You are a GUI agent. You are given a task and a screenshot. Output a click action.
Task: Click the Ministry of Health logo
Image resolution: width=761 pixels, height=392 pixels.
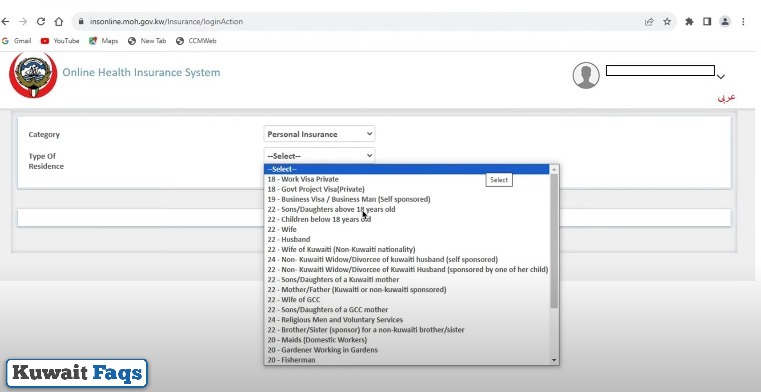[x=33, y=75]
